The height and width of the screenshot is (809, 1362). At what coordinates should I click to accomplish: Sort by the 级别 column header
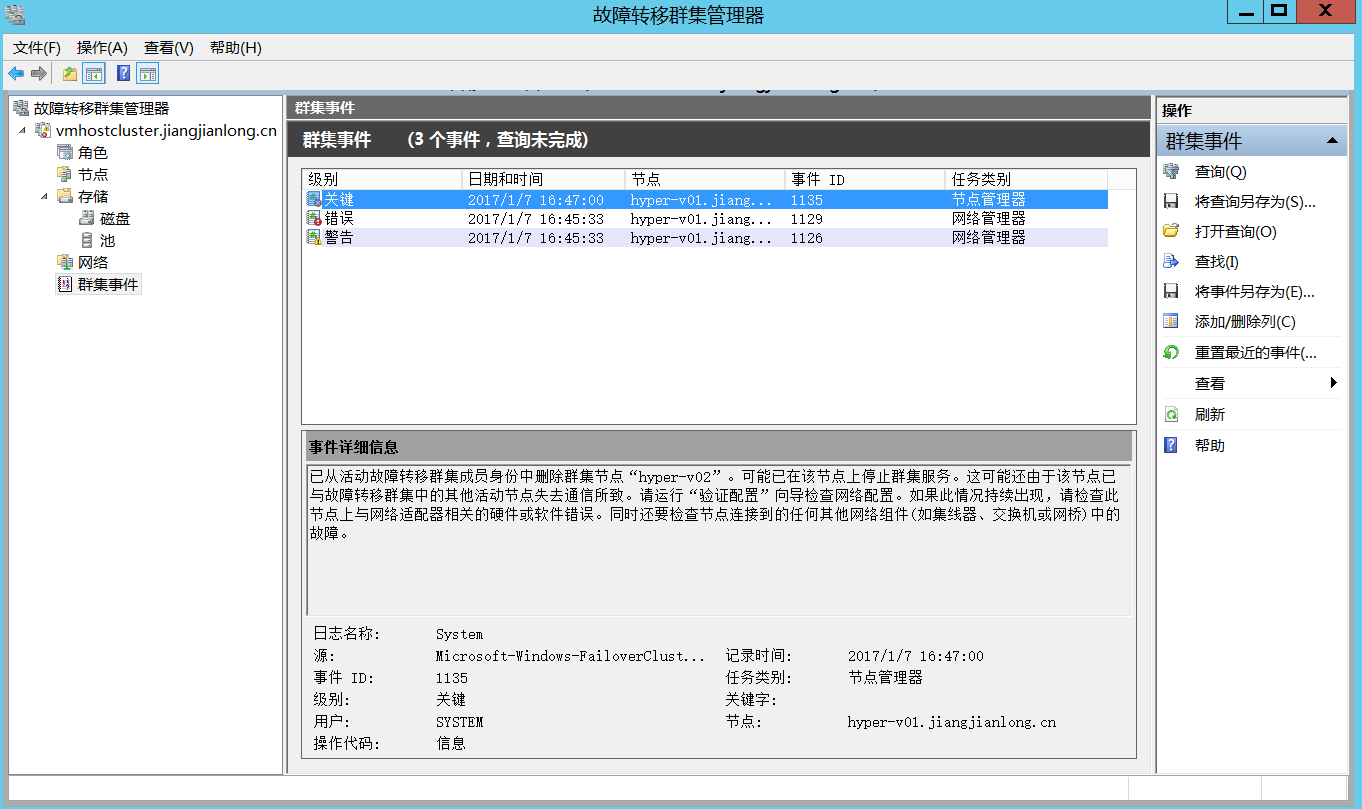(x=382, y=179)
